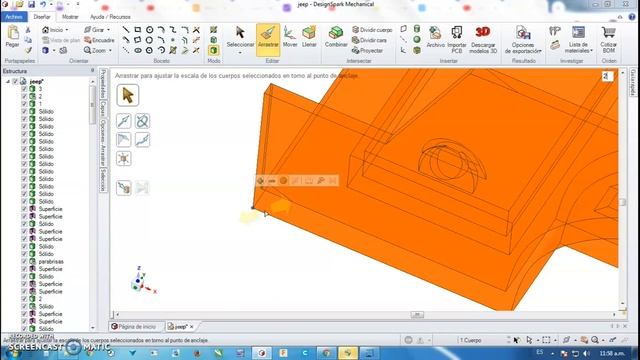This screenshot has width=640, height=360.
Task: Open the Lista de materiales dropdown
Action: tap(578, 40)
